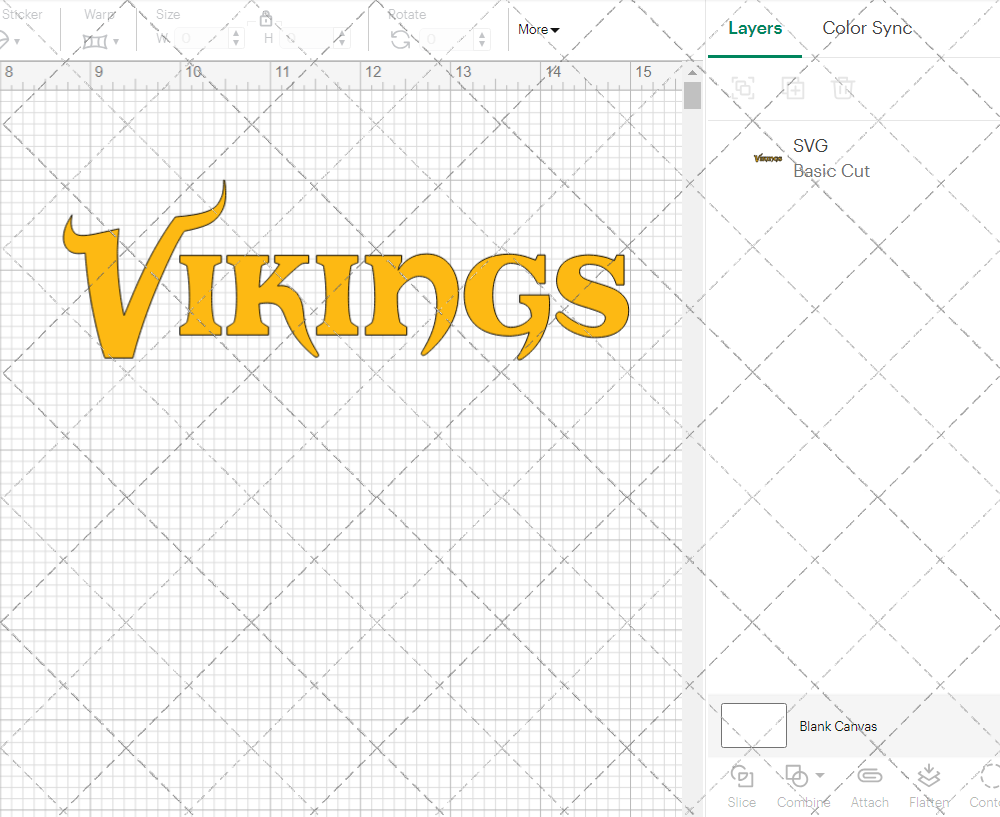Viewport: 1000px width, 817px height.
Task: Click the Delete layer trash icon
Action: [843, 88]
